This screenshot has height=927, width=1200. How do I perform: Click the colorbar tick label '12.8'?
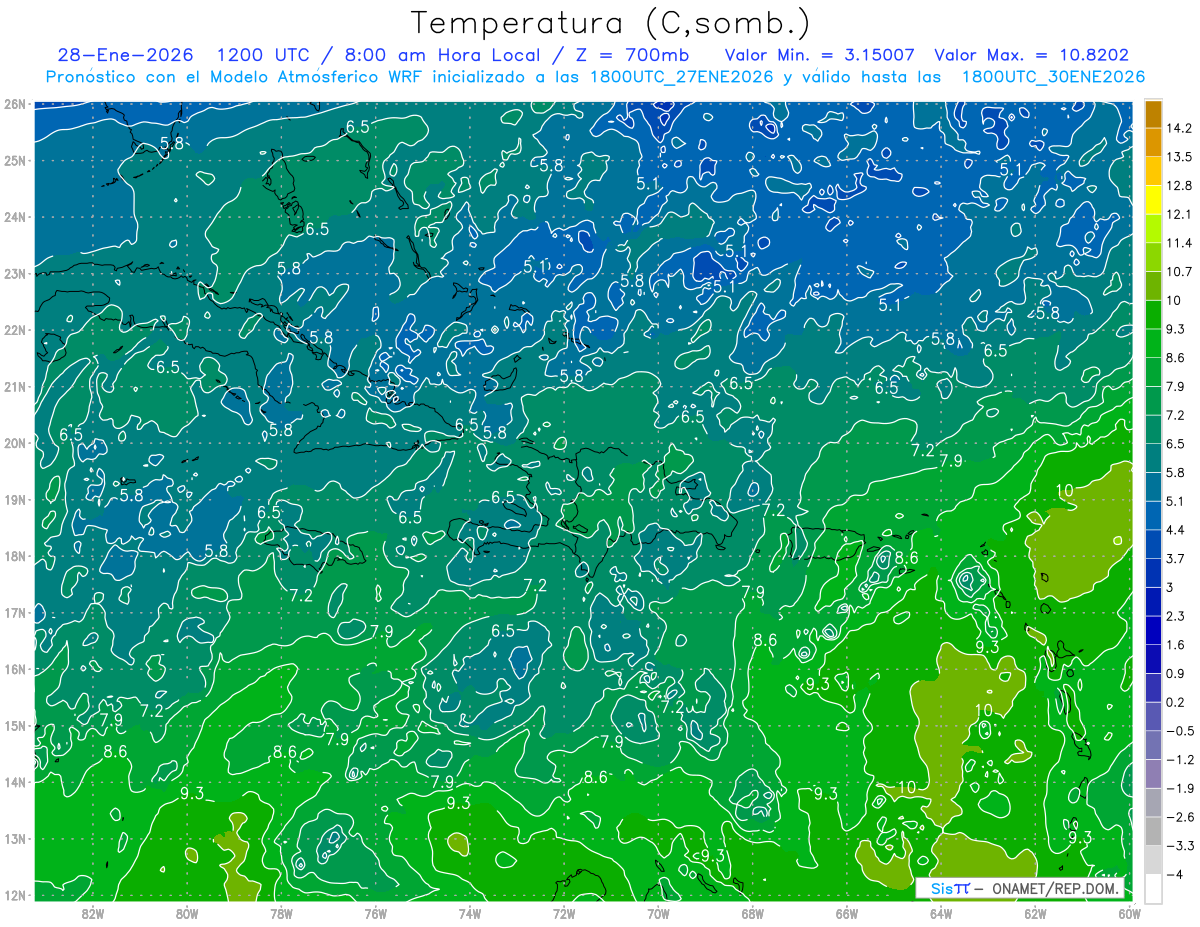coord(1181,186)
